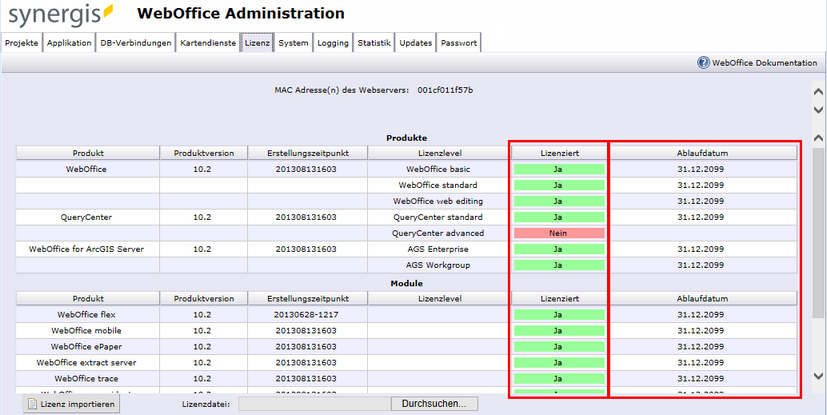Go to the Updates tab
Image resolution: width=827 pixels, height=415 pixels.
[x=416, y=43]
